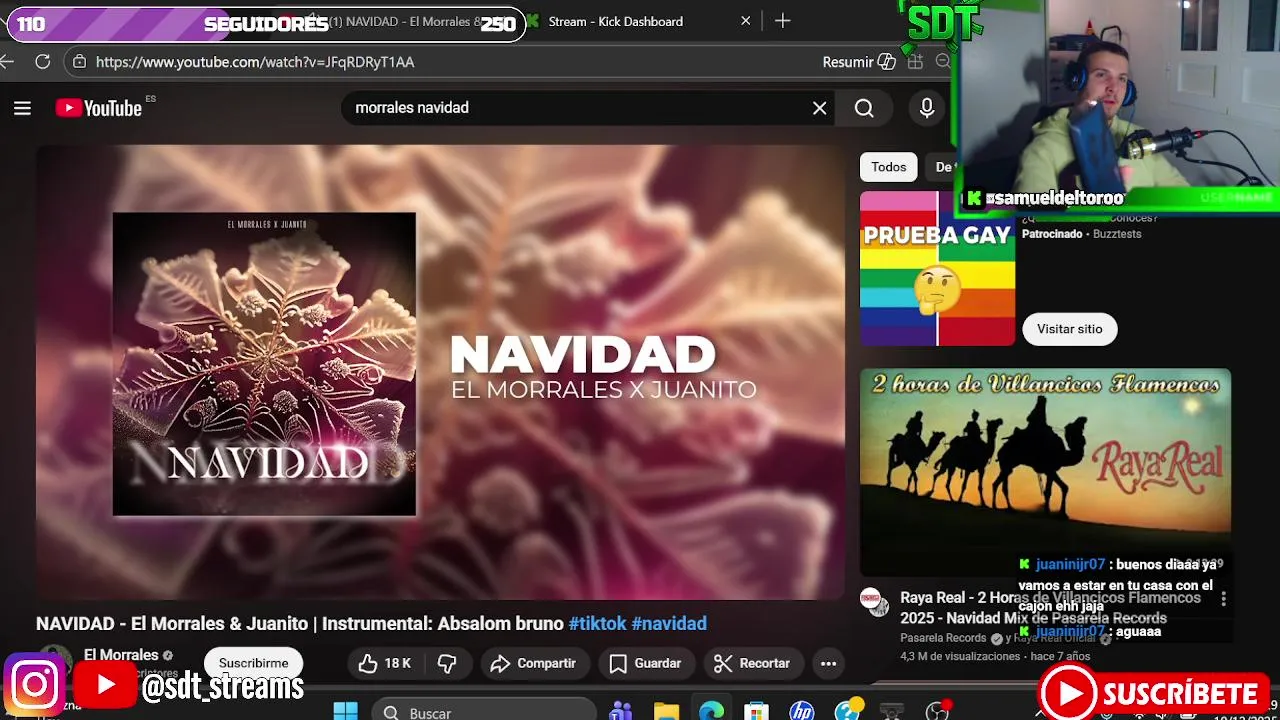This screenshot has width=1280, height=720.
Task: Go back with the browser arrow
Action: (x=8, y=62)
